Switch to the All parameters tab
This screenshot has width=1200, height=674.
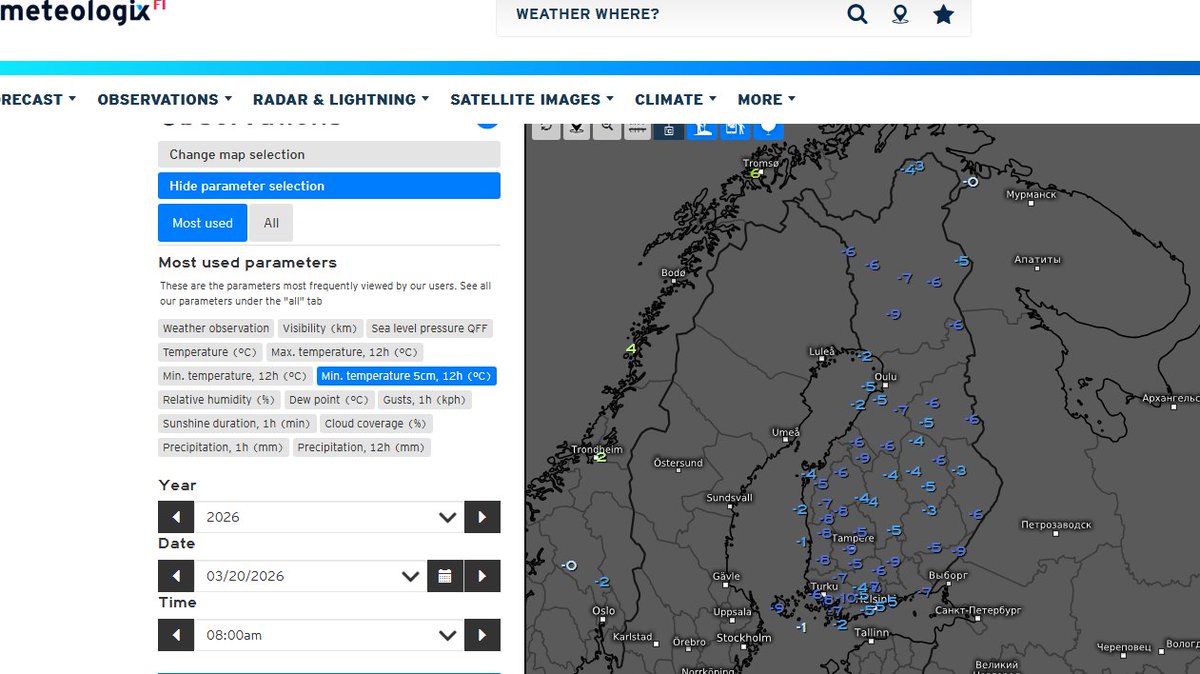coord(271,223)
